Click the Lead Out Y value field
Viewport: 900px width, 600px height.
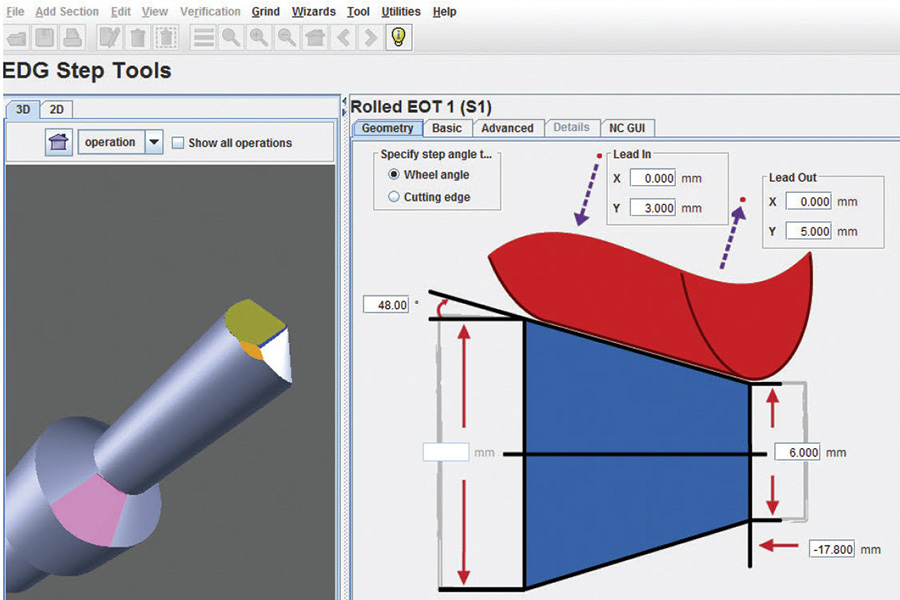(809, 231)
